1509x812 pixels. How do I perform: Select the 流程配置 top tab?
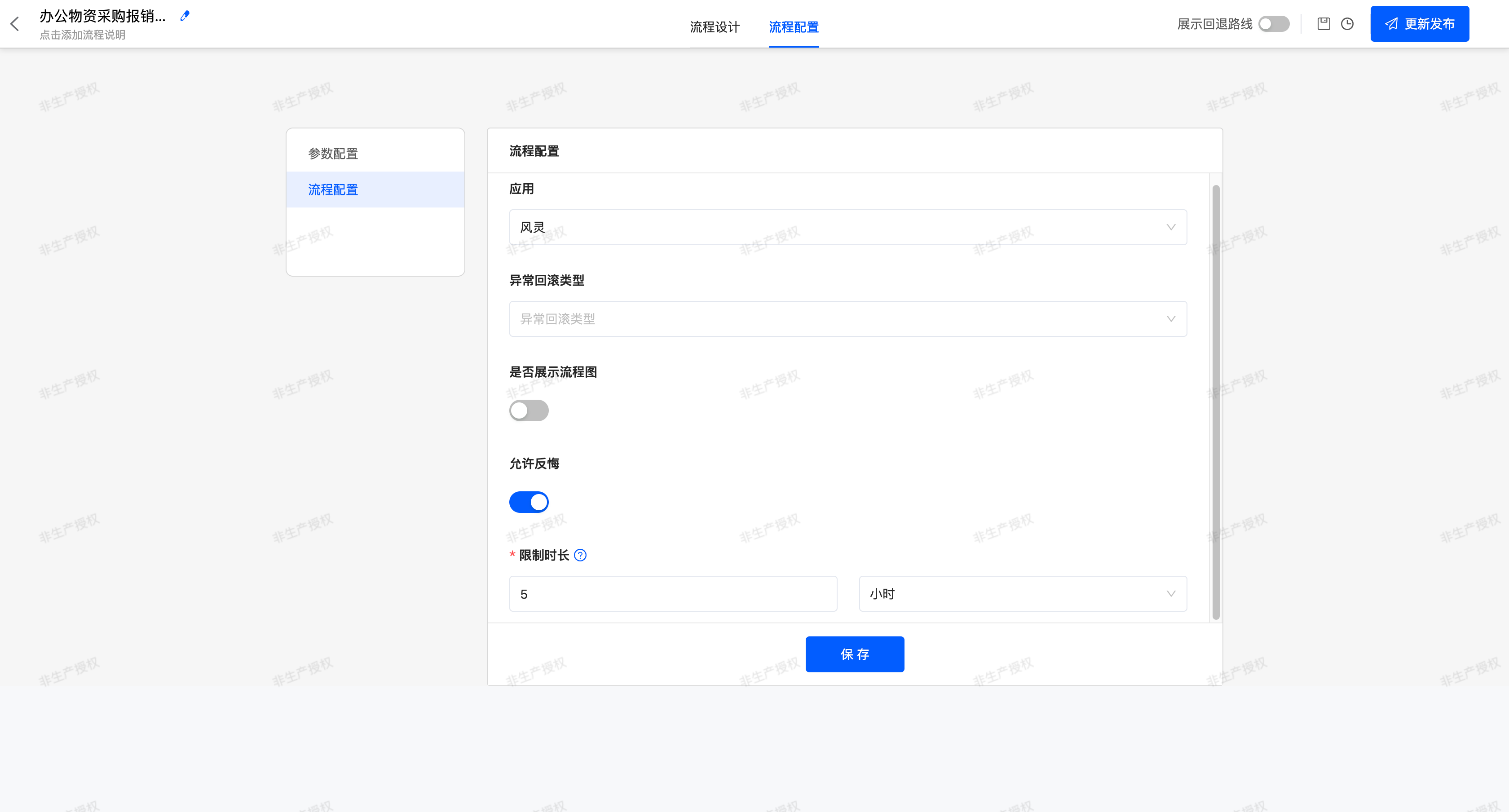click(793, 27)
